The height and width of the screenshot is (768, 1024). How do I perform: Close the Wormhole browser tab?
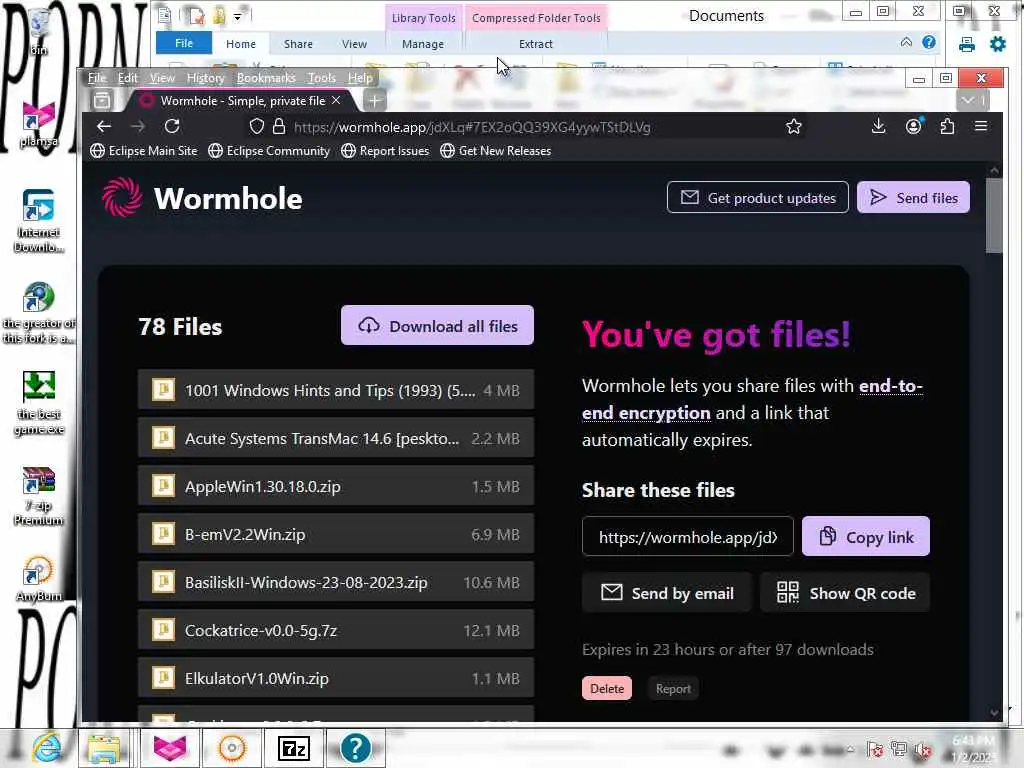tap(336, 100)
